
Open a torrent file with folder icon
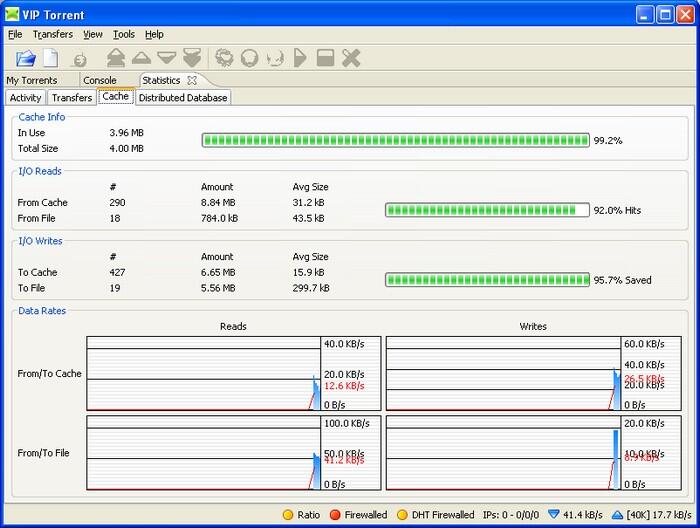point(25,58)
